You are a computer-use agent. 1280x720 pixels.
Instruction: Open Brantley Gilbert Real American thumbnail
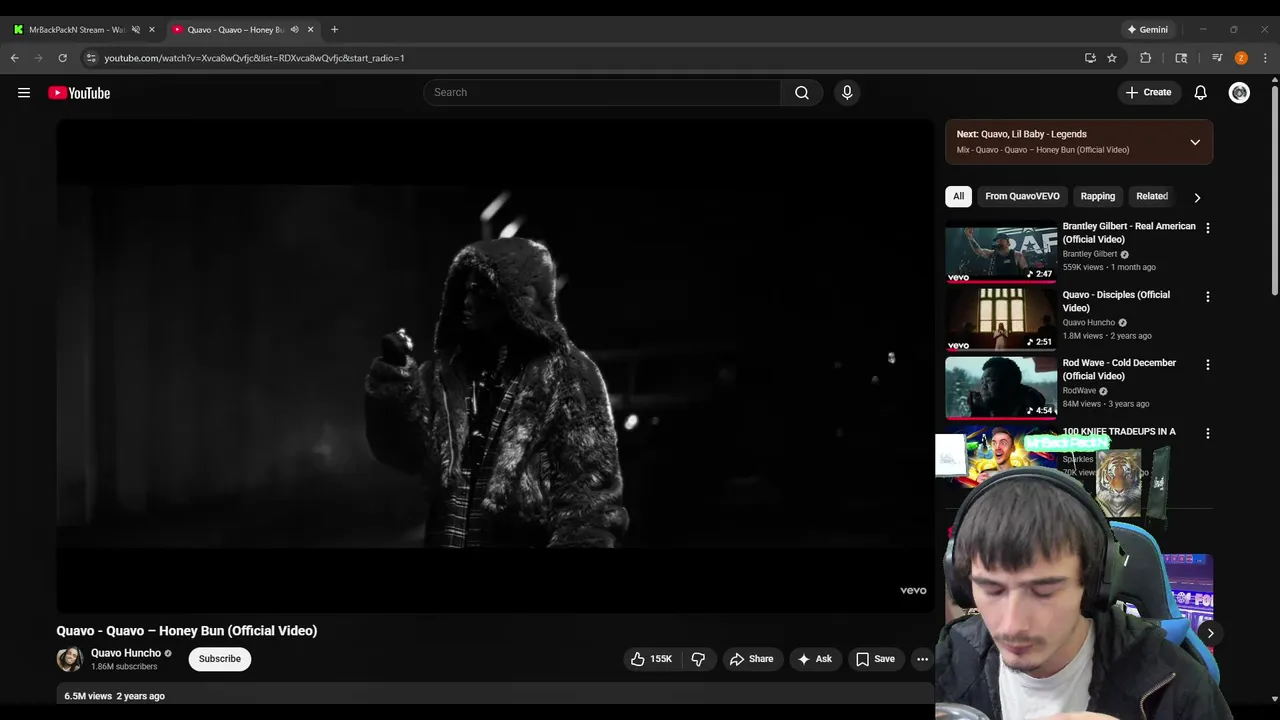(x=1001, y=251)
